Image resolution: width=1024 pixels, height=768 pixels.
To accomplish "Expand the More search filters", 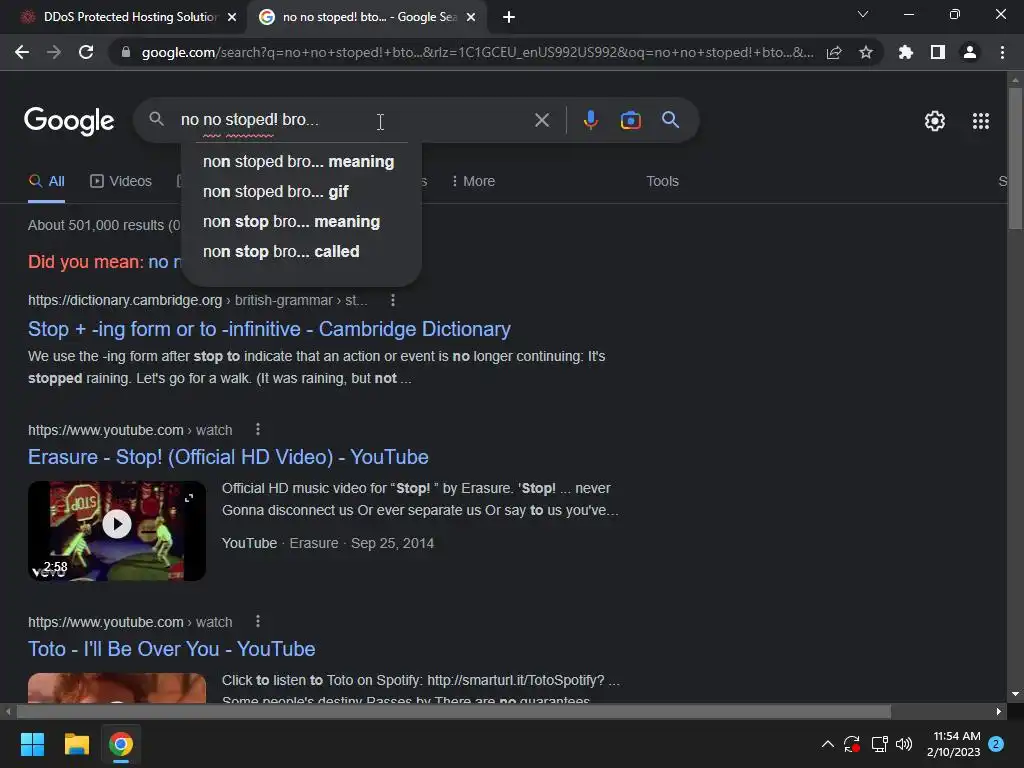I will (x=473, y=182).
